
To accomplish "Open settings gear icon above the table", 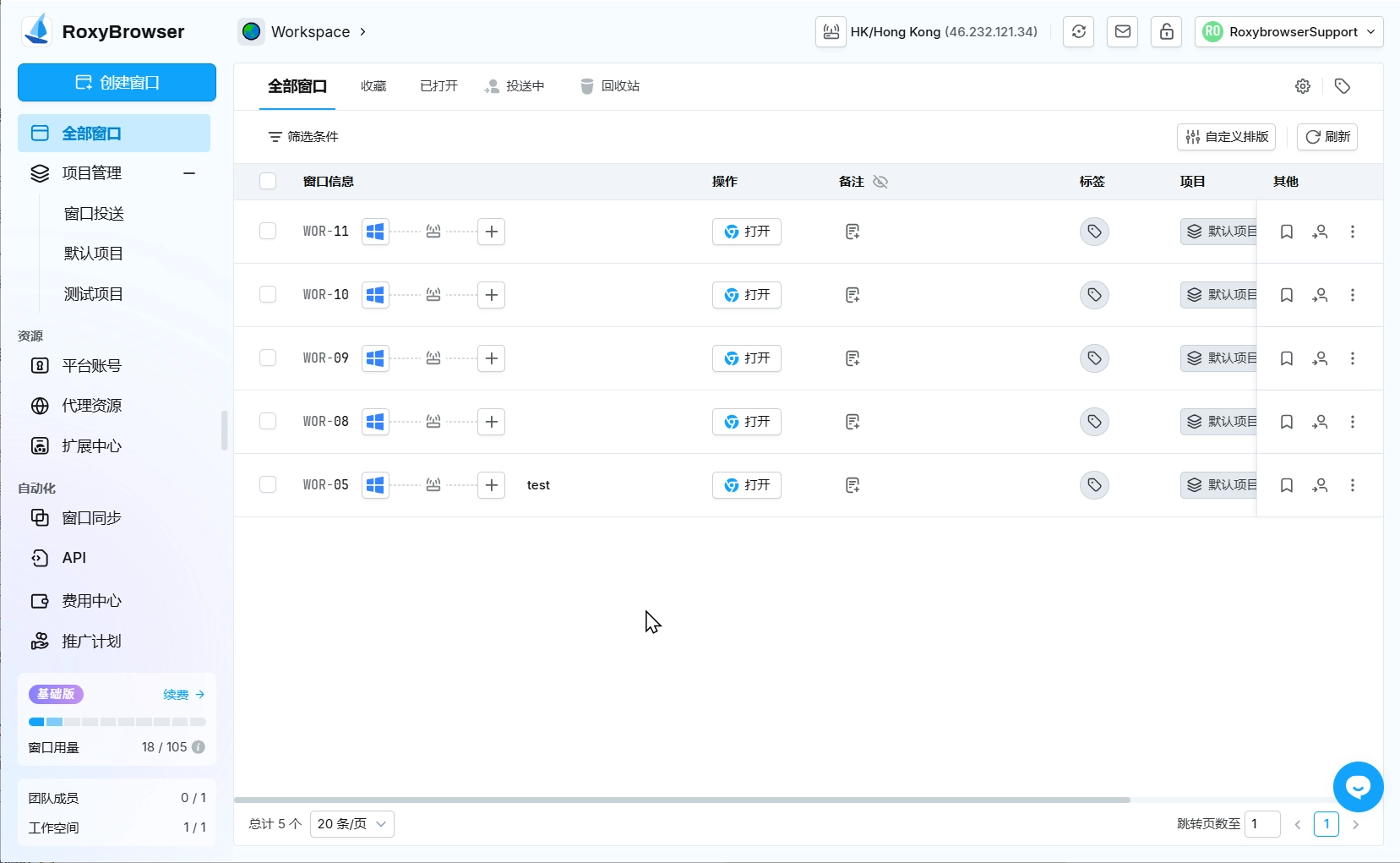I will pos(1303,86).
